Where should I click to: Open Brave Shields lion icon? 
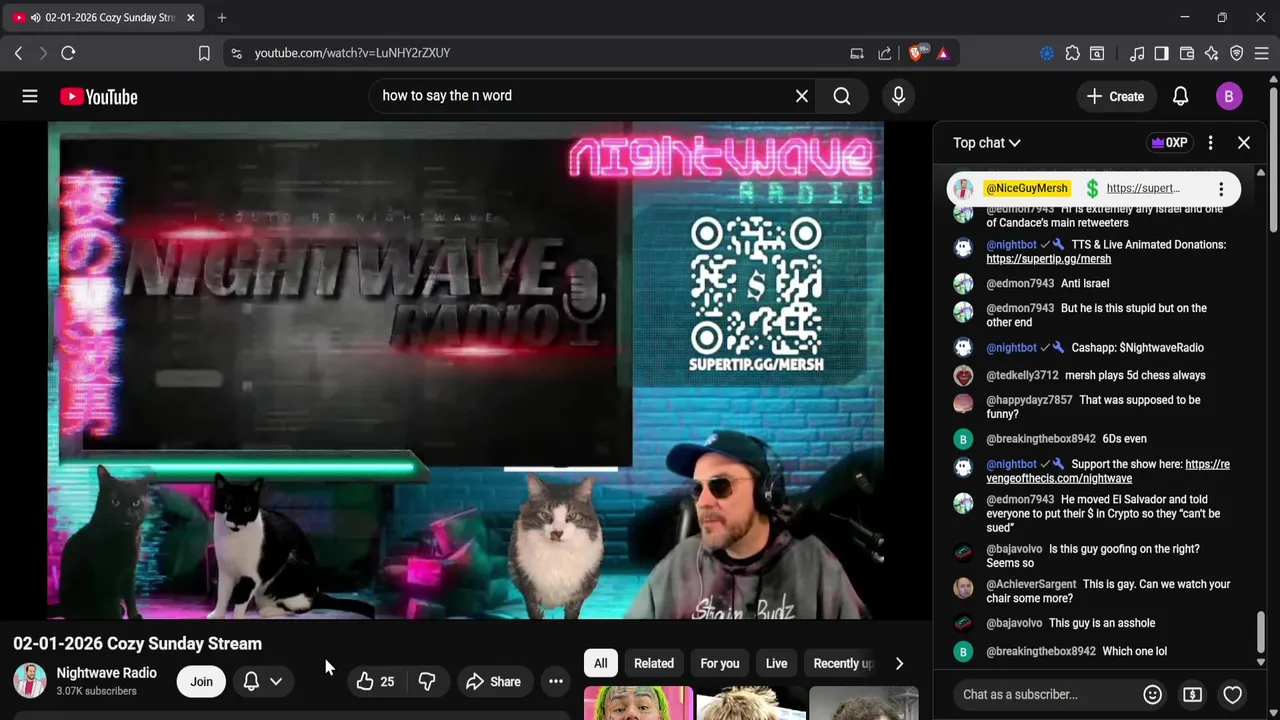pos(917,52)
